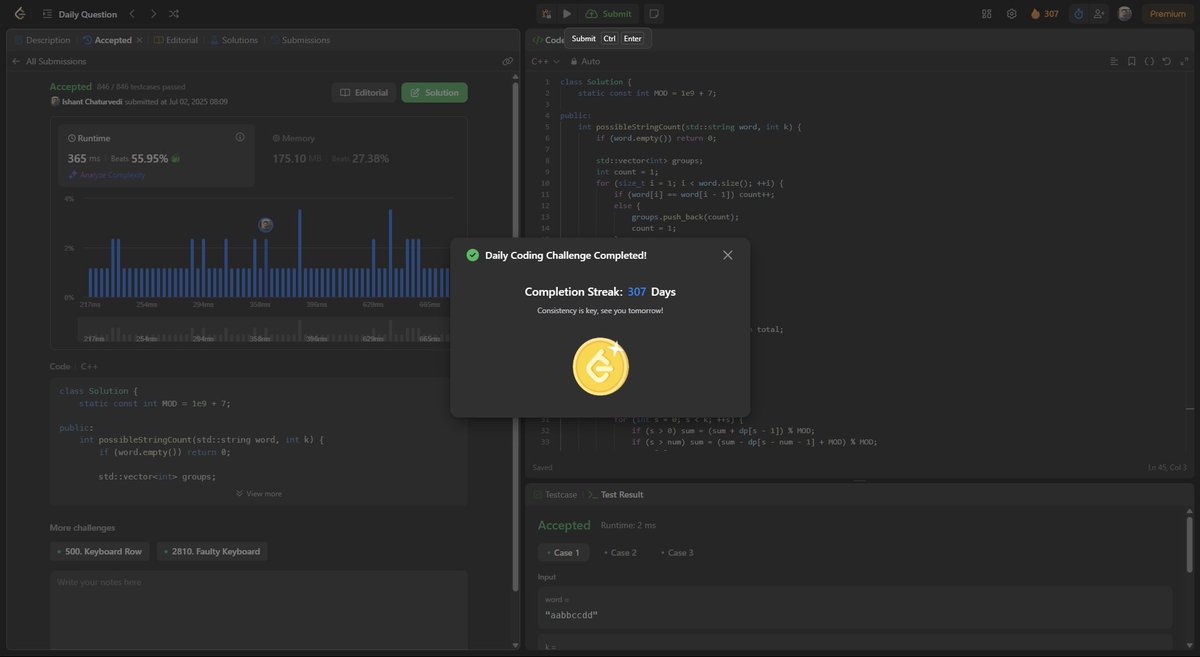
Task: Click the 846 / 846 testcases passed text
Action: [141, 87]
